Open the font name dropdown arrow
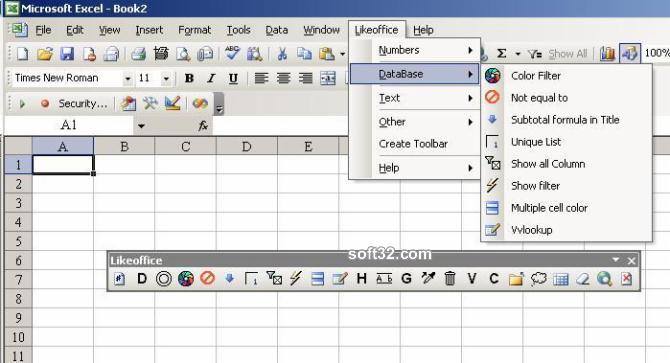Screen dimensions: 670x363 tap(127, 79)
